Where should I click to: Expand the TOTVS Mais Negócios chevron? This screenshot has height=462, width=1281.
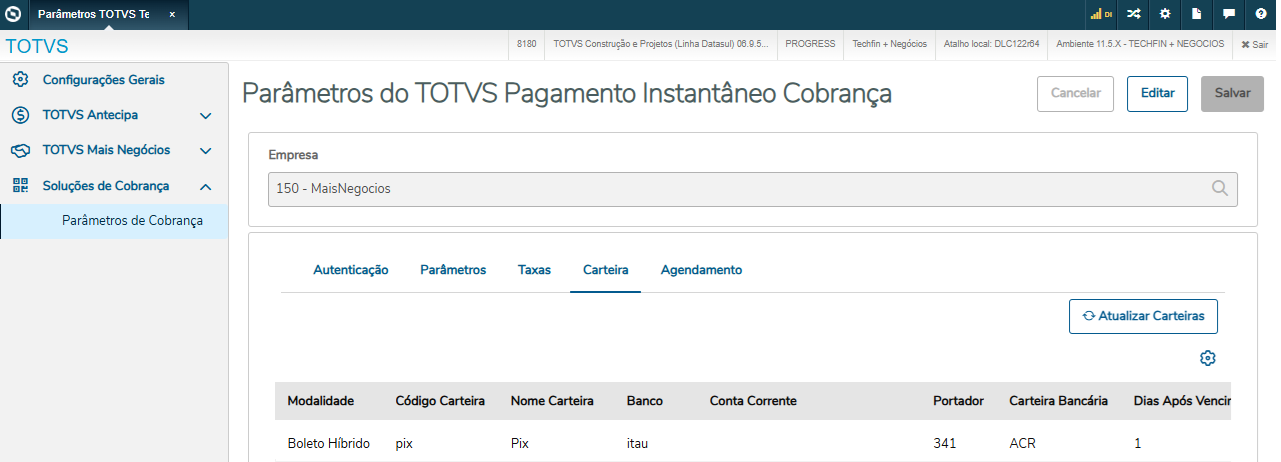(206, 151)
